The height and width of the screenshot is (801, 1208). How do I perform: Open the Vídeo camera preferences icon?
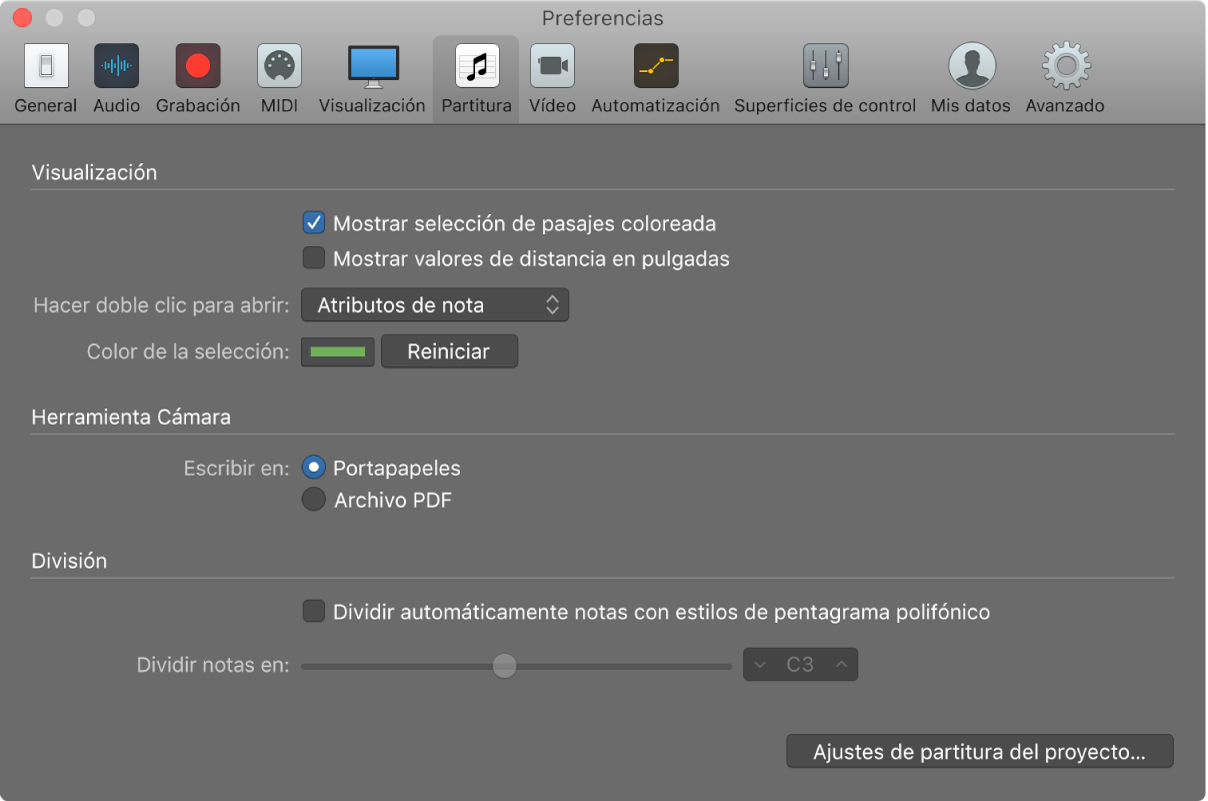[552, 67]
